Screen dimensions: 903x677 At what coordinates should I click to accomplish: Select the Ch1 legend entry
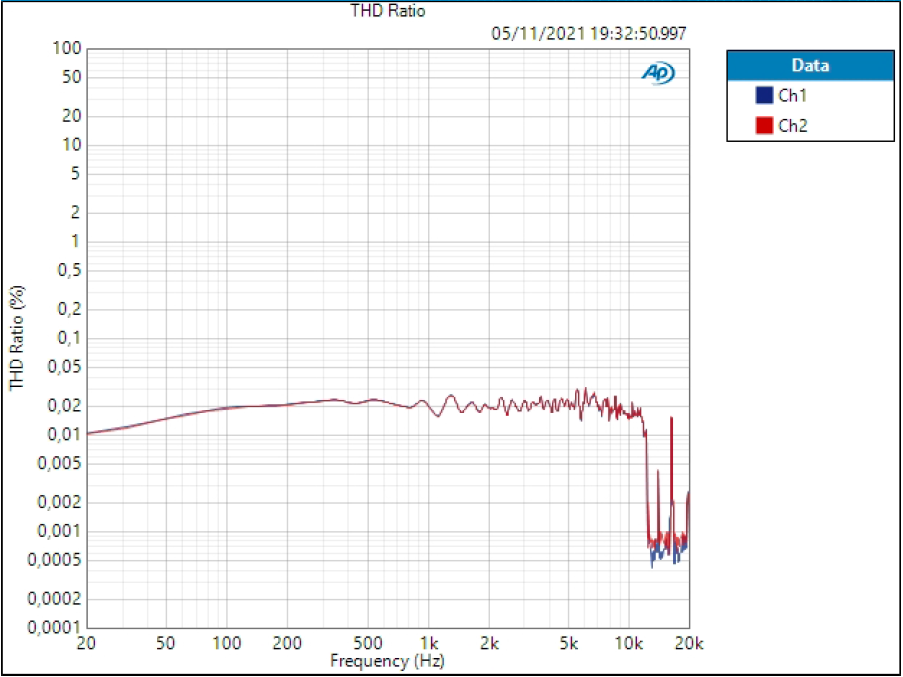788,95
